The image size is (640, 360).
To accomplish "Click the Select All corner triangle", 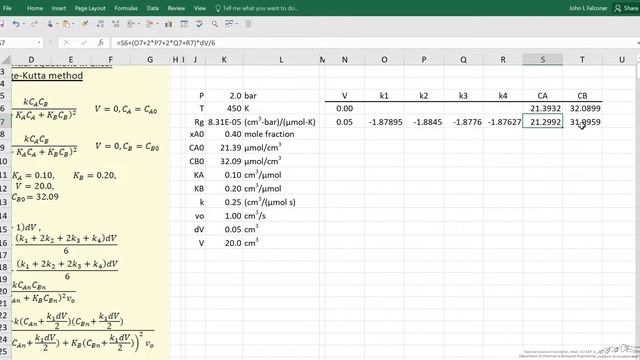I will click(x=6, y=60).
